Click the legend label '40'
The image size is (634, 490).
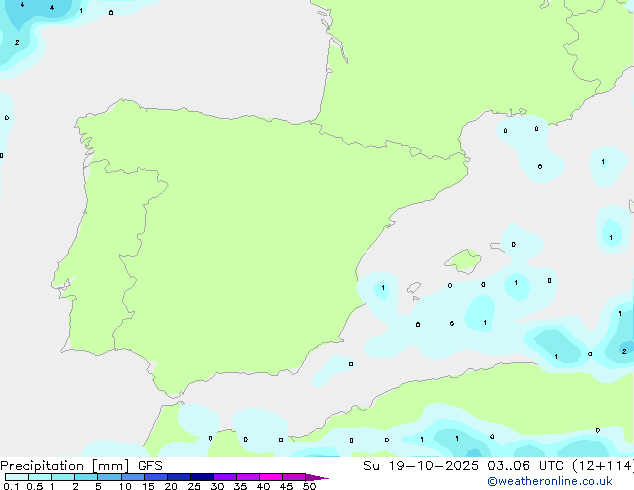click(263, 486)
